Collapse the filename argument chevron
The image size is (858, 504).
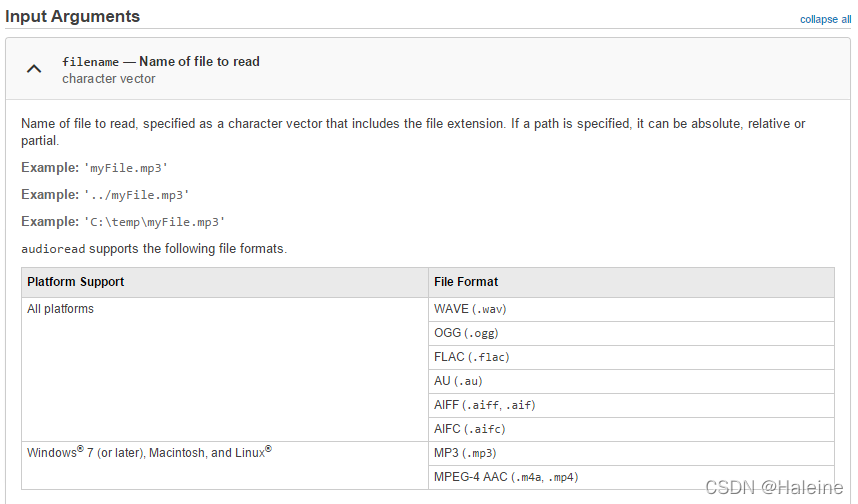tap(34, 69)
